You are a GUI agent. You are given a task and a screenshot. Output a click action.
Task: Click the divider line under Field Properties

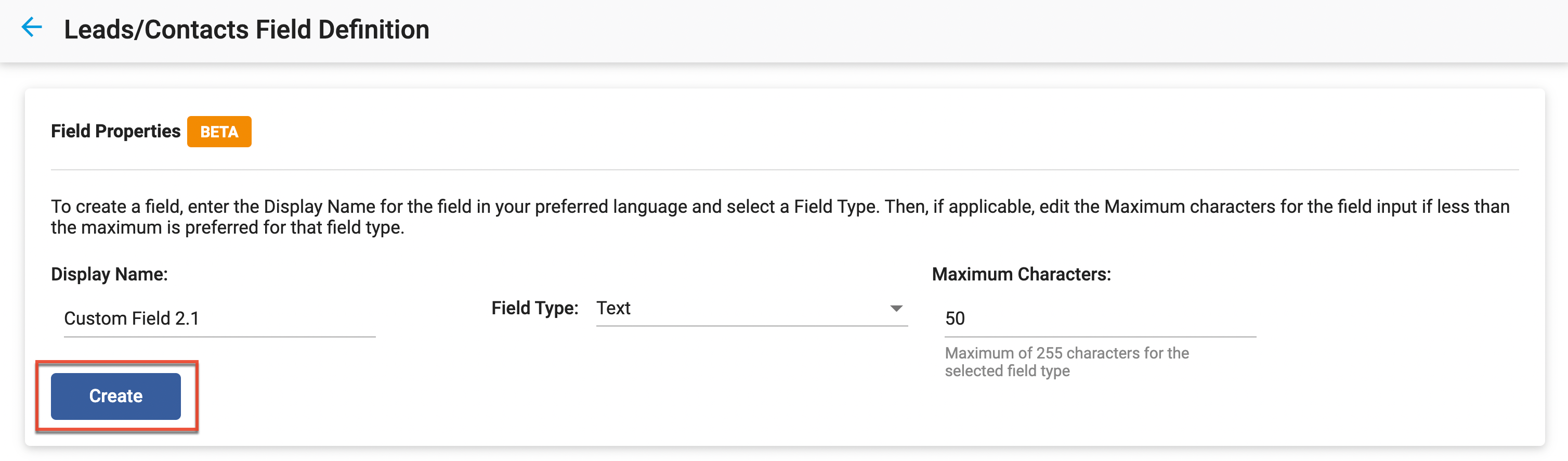pos(784,169)
